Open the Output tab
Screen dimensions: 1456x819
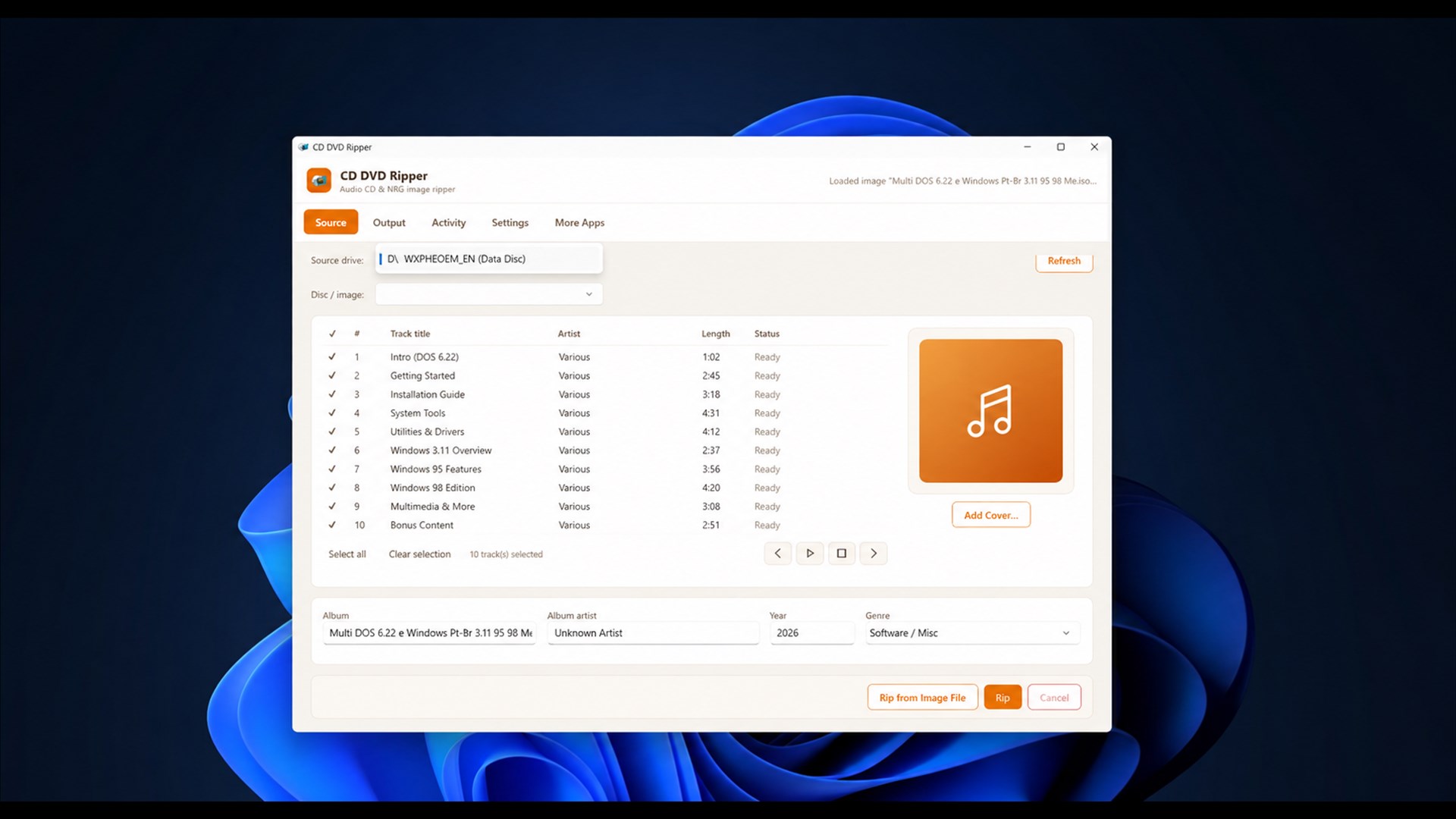pos(389,222)
